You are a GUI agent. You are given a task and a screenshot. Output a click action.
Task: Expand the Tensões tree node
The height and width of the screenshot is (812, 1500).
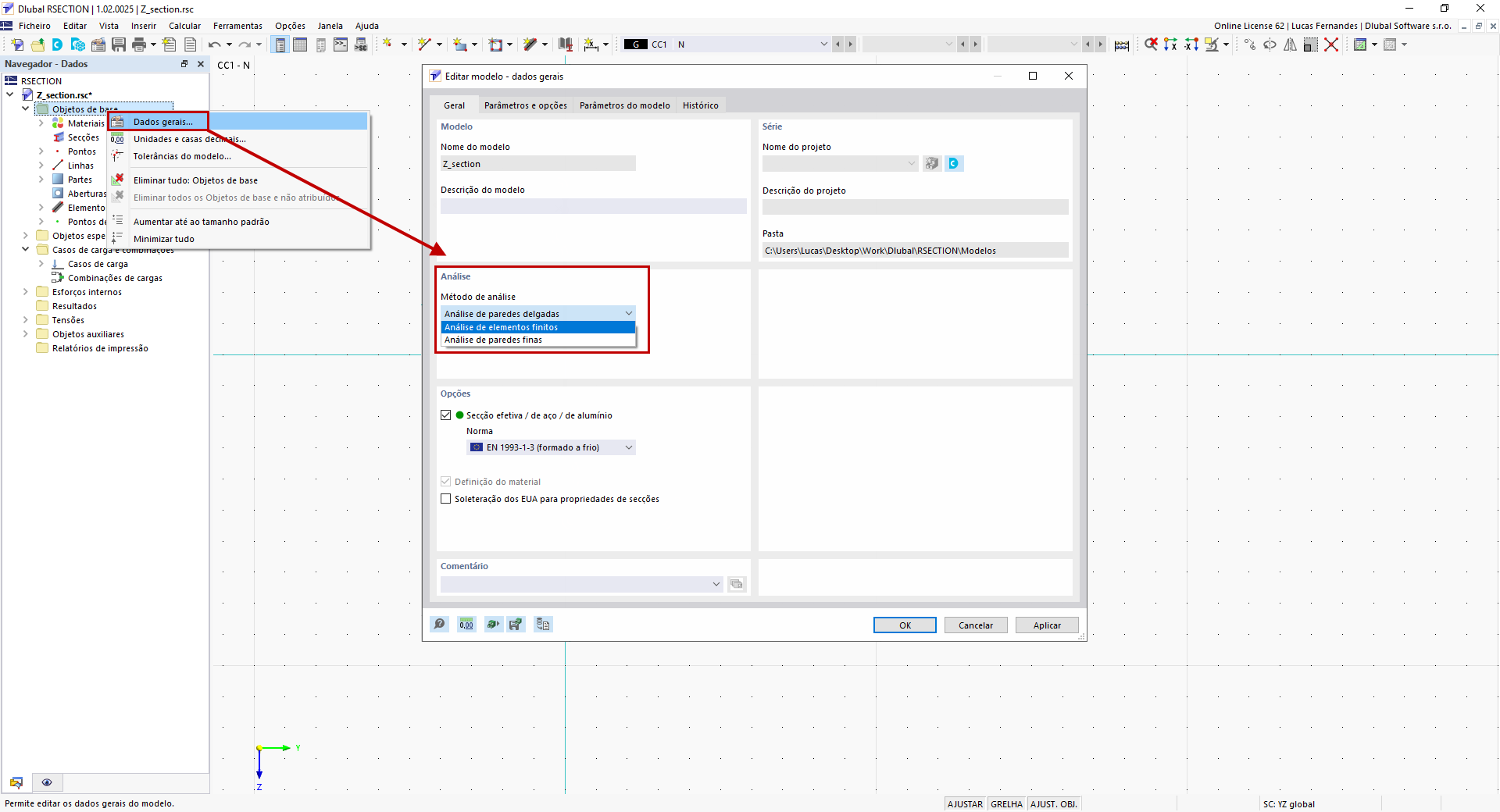[x=26, y=320]
